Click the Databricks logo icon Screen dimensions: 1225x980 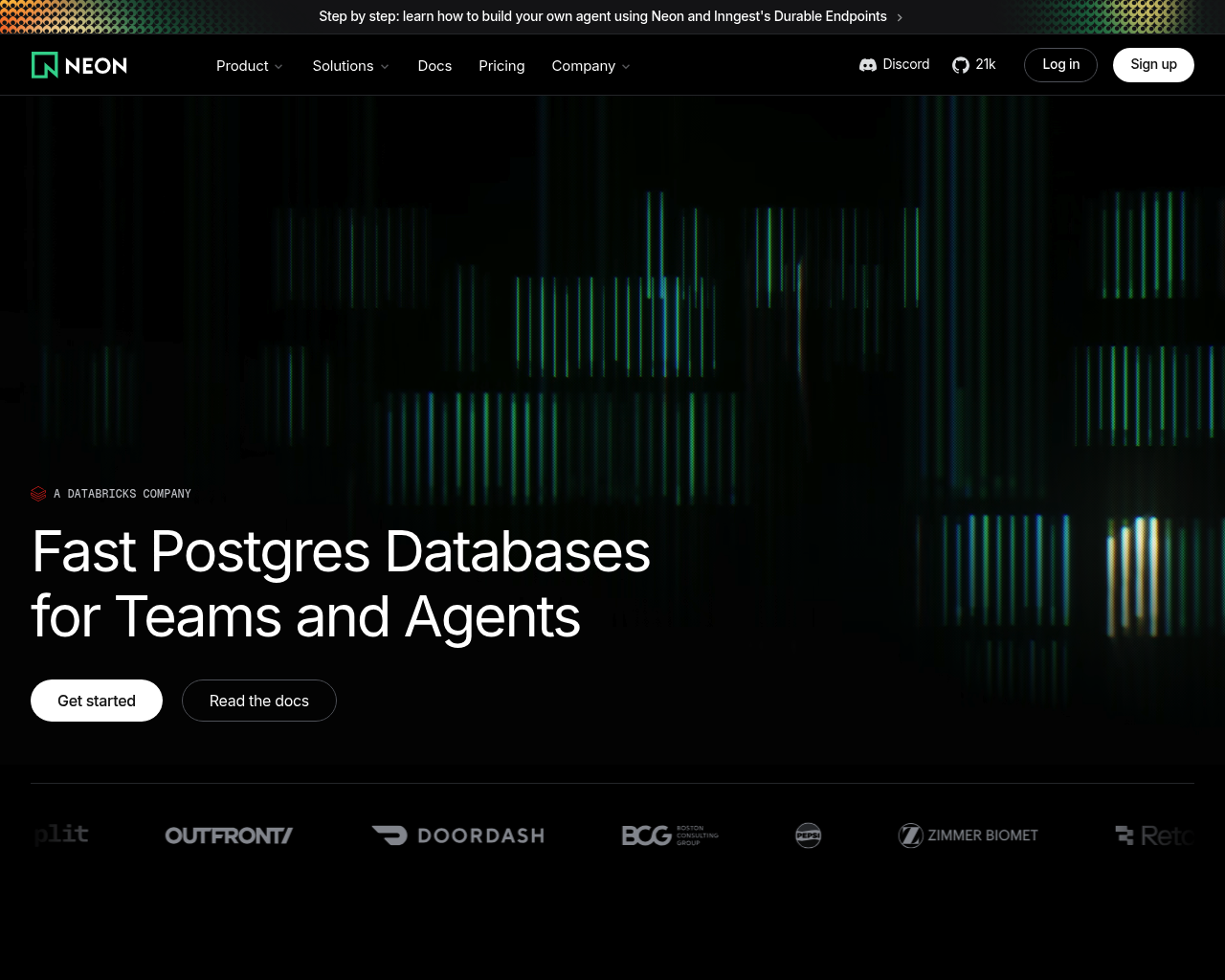coord(38,494)
